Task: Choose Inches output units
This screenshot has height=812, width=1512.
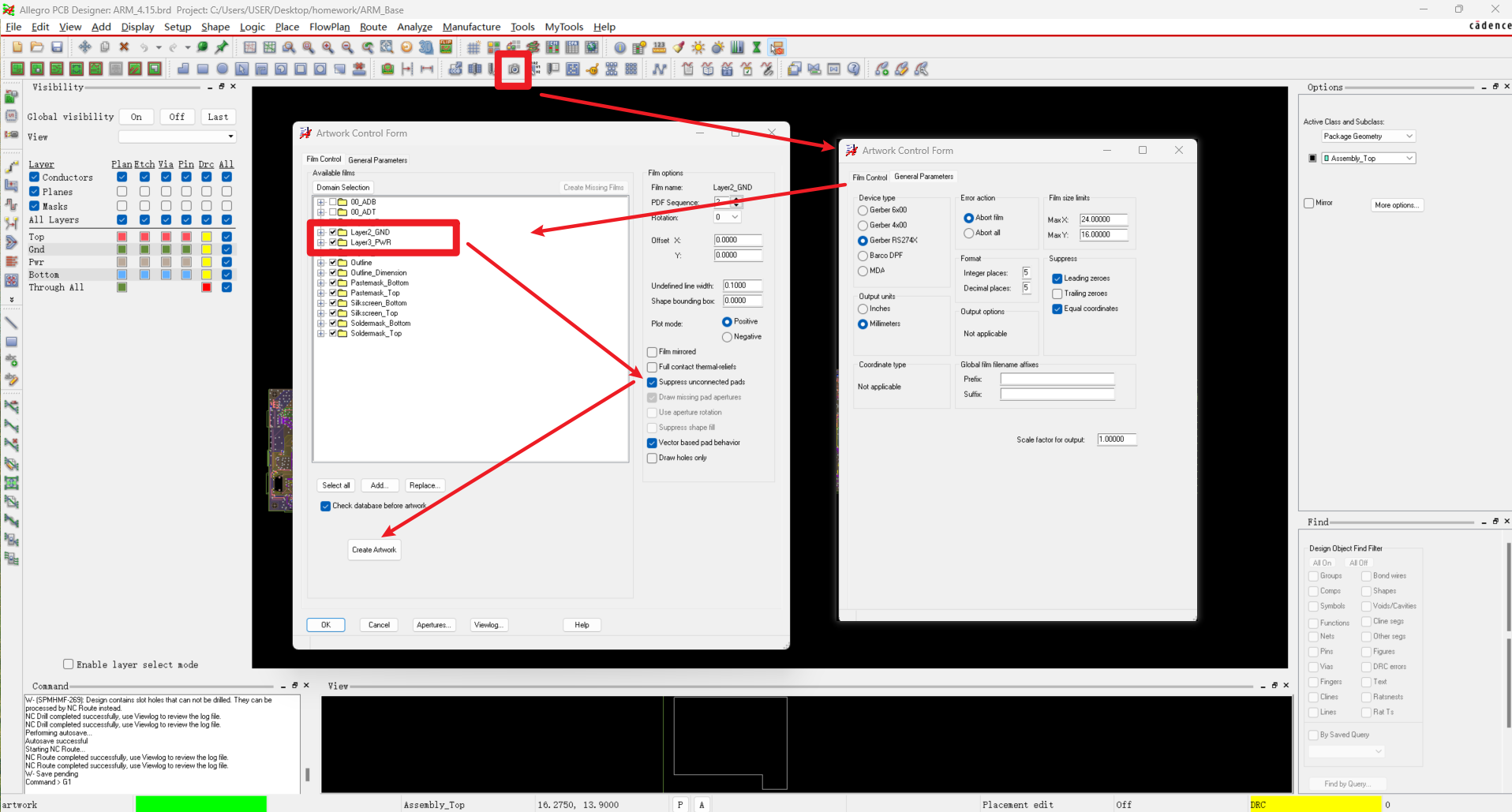Action: click(x=863, y=309)
